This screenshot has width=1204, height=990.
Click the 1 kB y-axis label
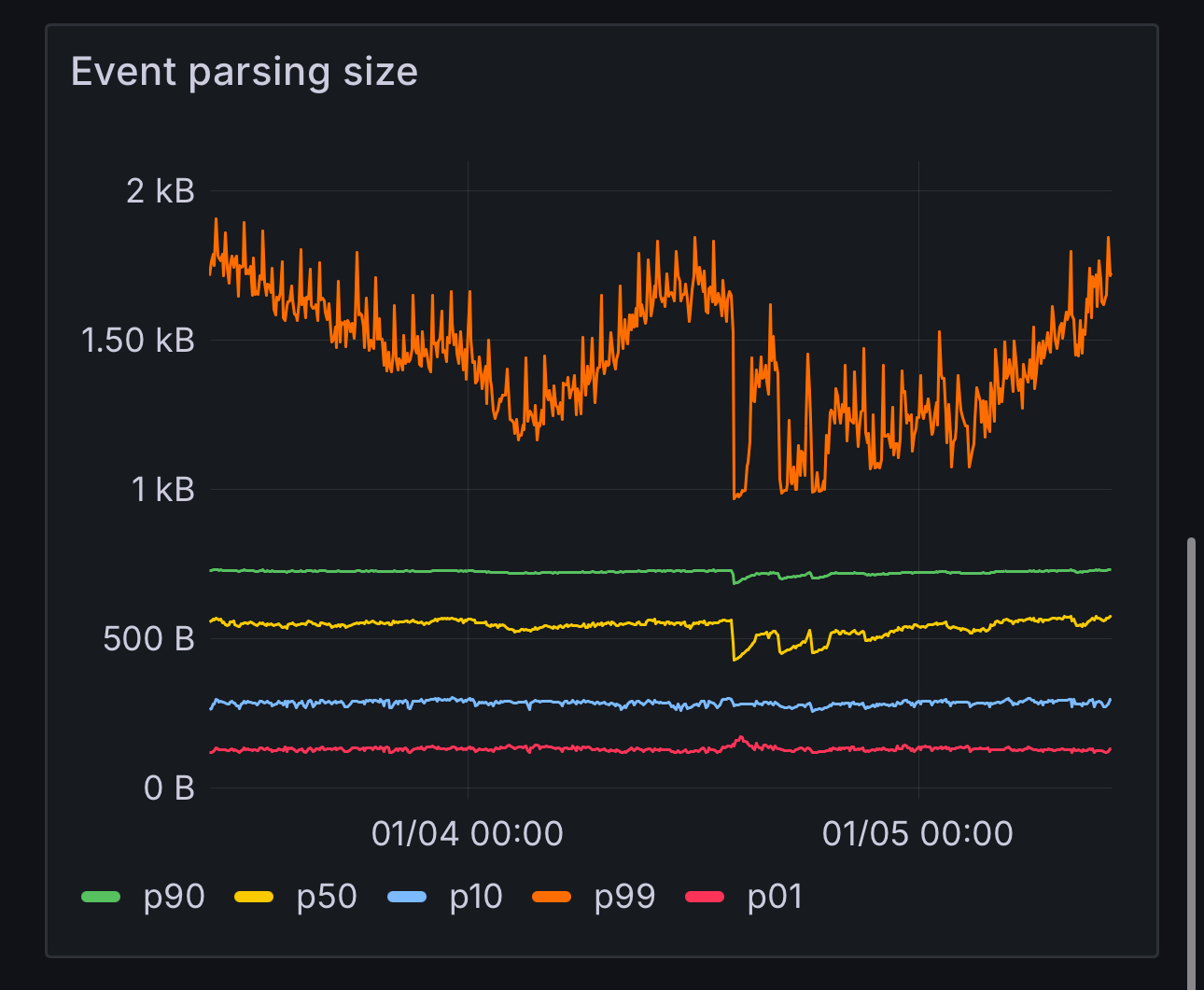pos(162,490)
